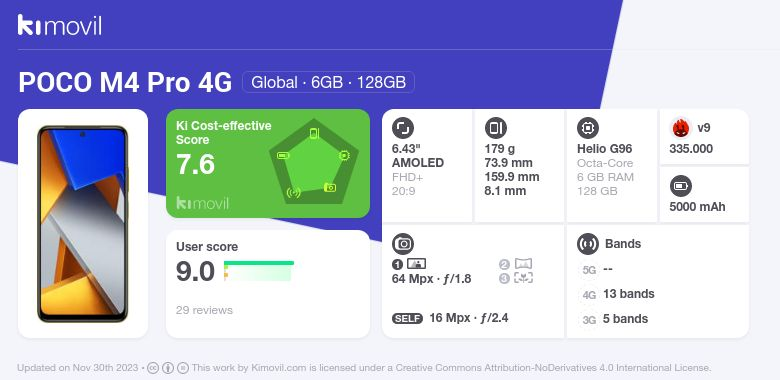
Task: Click the phone dimensions icon
Action: (495, 128)
